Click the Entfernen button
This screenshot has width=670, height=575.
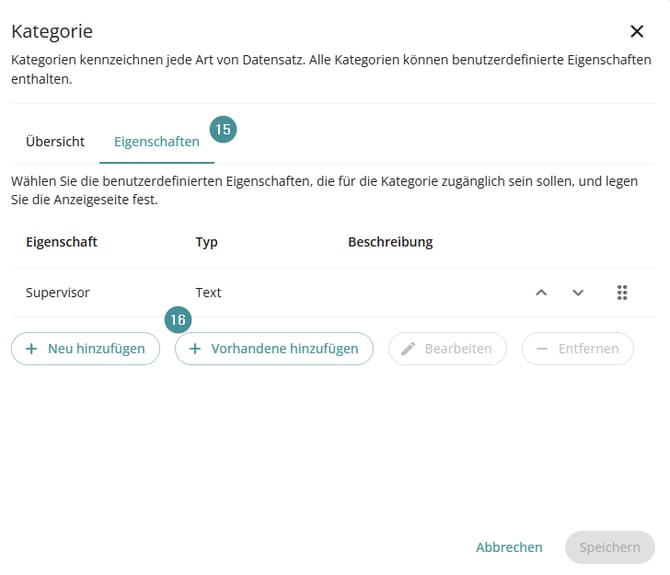point(578,349)
